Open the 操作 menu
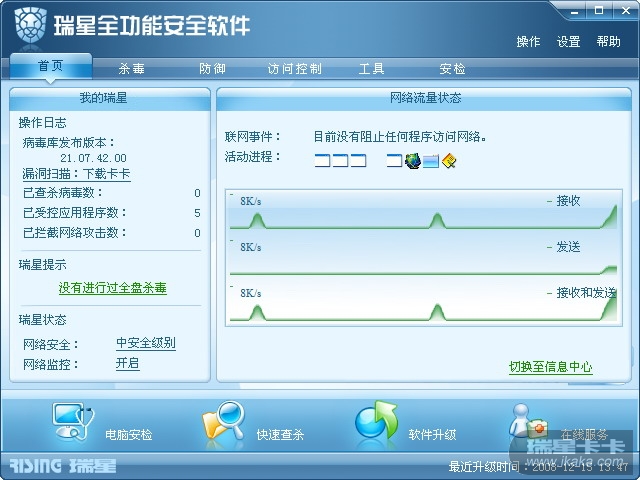 click(x=528, y=42)
